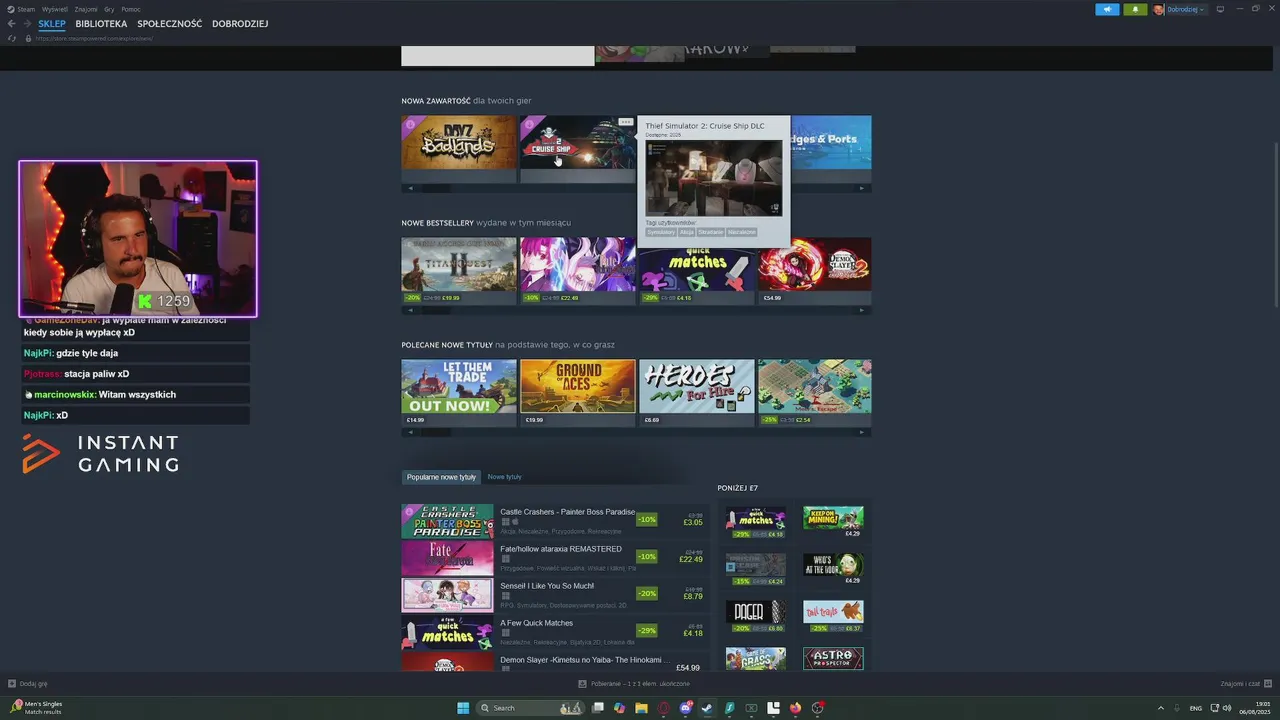The width and height of the screenshot is (1280, 720).
Task: Select the Popularne nowe tytuły tab
Action: coord(441,477)
